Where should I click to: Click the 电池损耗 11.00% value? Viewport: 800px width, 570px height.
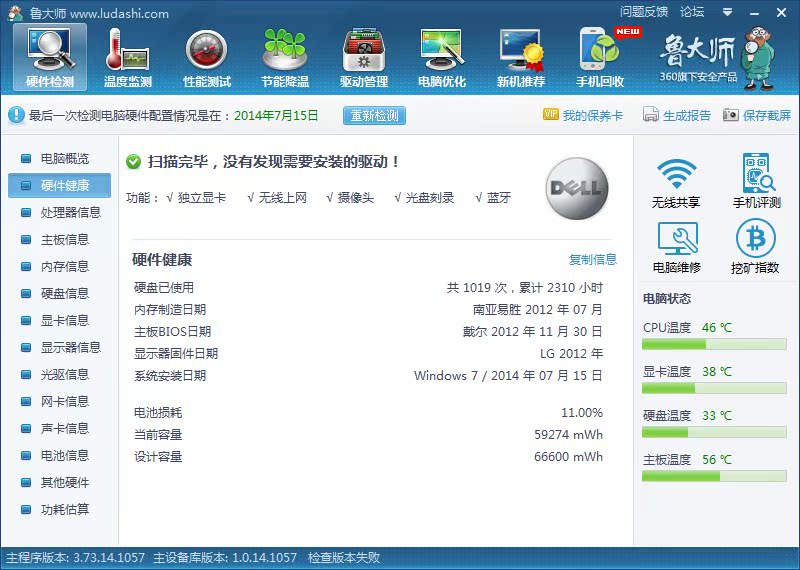tap(582, 412)
